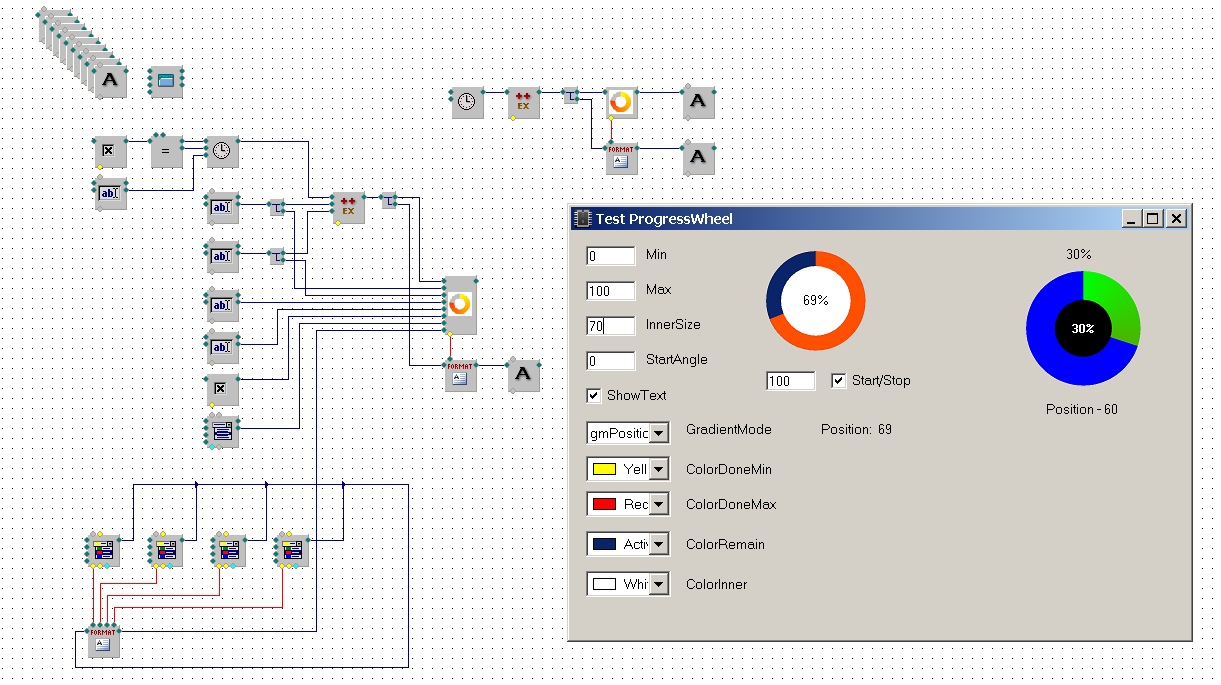Close the Test ProgressWheel window
This screenshot has height=685, width=1221.
click(1176, 219)
